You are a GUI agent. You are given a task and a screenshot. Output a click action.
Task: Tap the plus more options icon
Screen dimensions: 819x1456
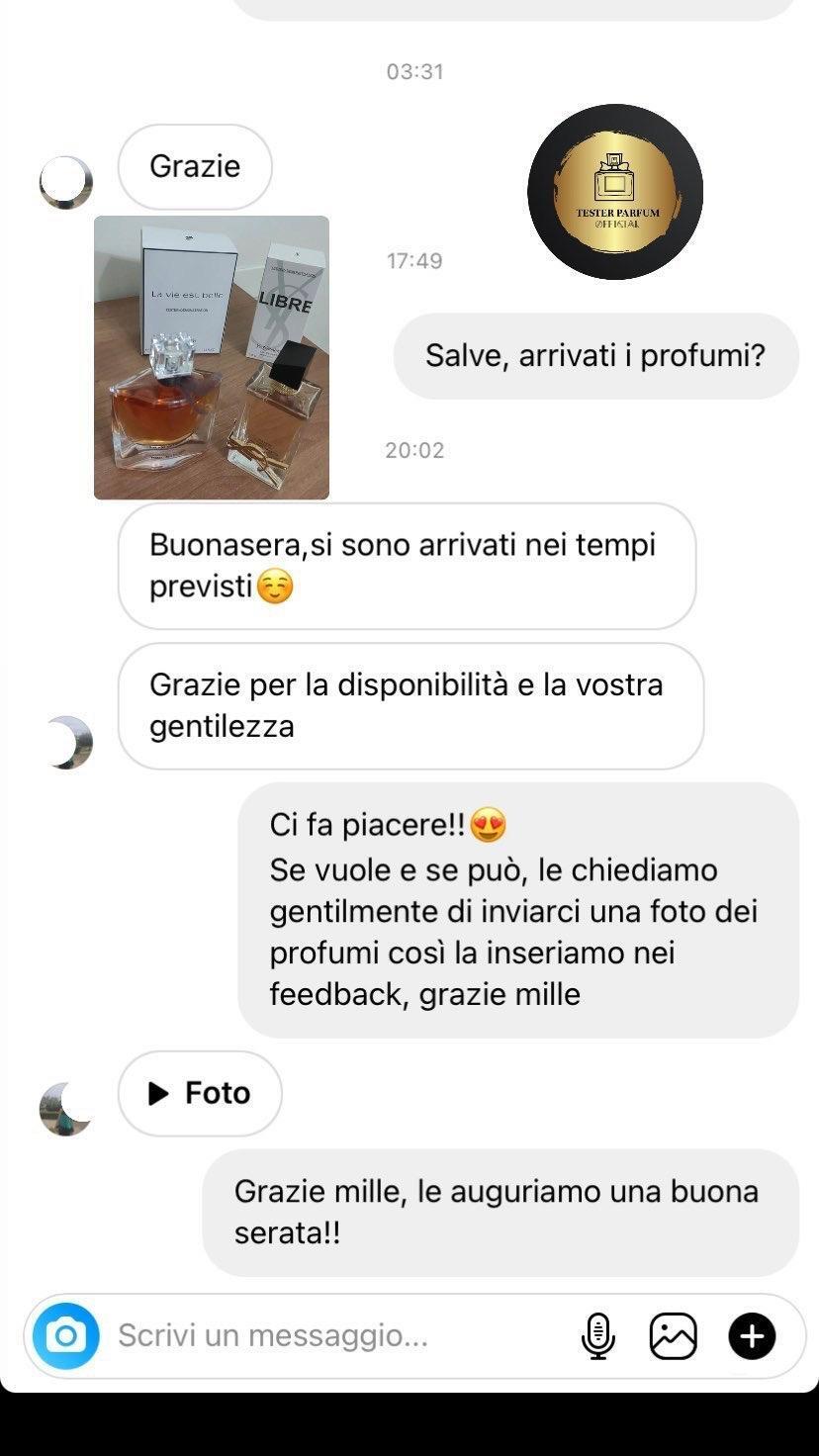click(x=752, y=1336)
